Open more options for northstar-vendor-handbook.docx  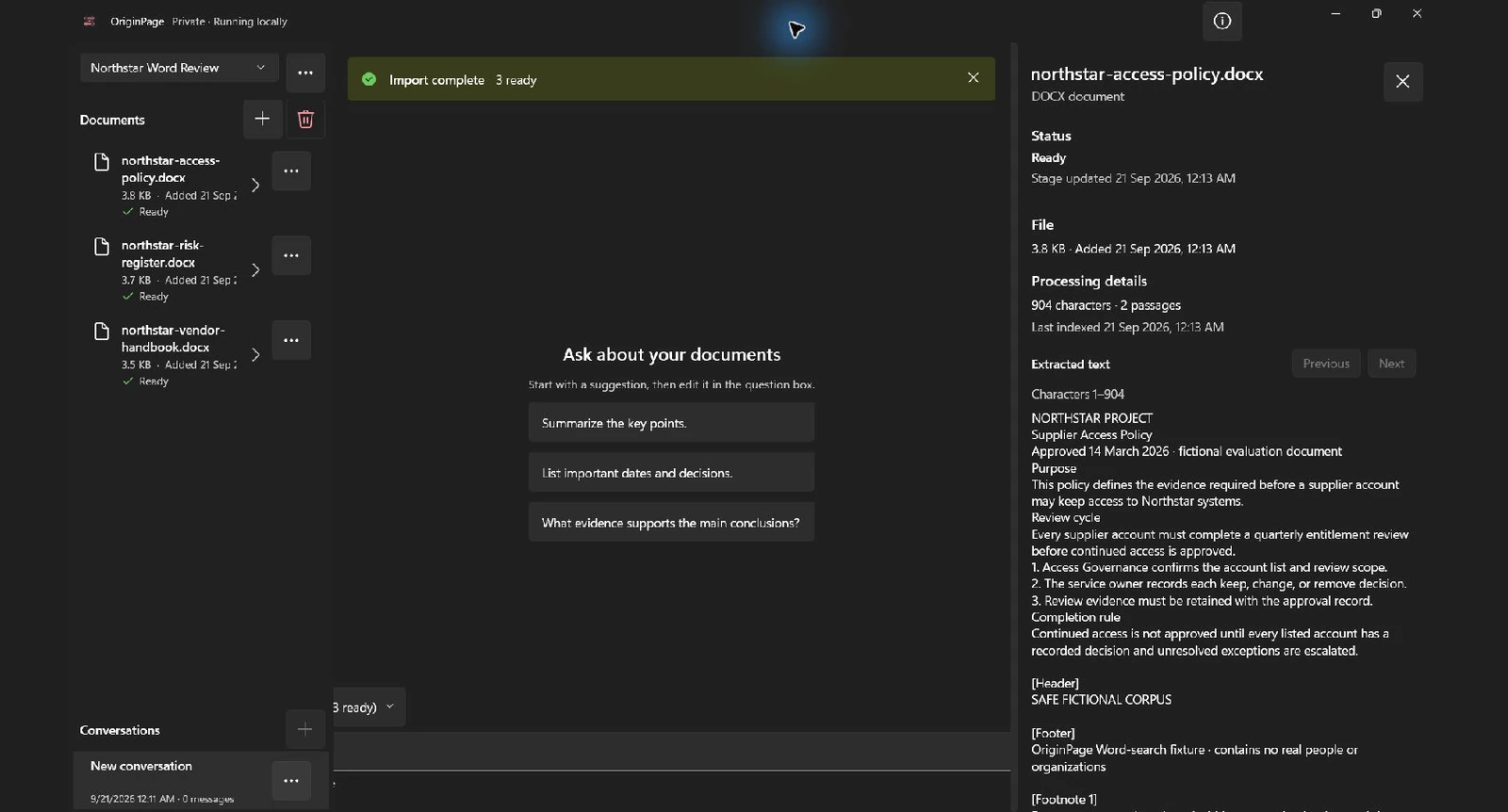(291, 340)
